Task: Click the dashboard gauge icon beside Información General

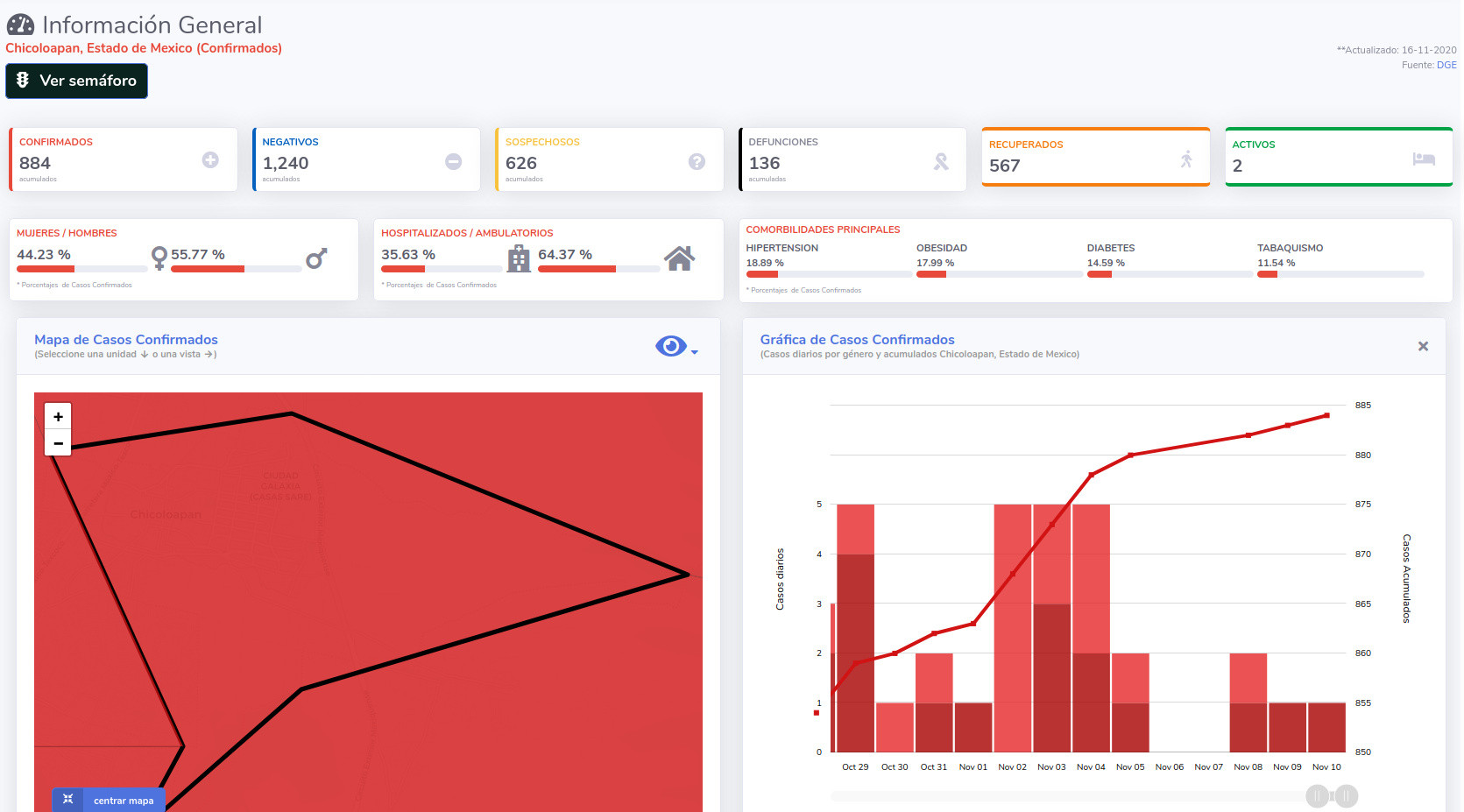Action: [x=20, y=25]
